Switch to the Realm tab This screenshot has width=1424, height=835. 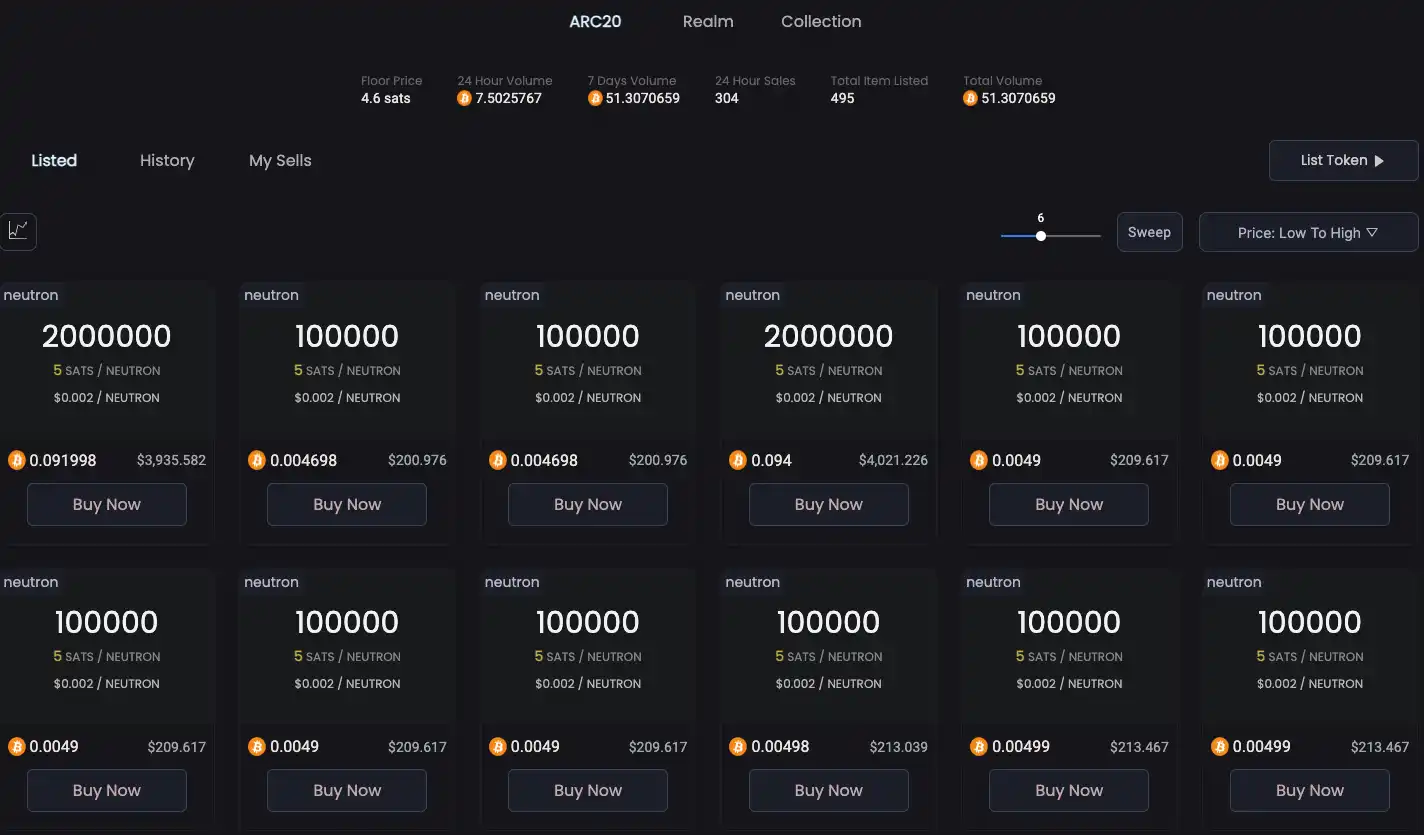pos(708,21)
